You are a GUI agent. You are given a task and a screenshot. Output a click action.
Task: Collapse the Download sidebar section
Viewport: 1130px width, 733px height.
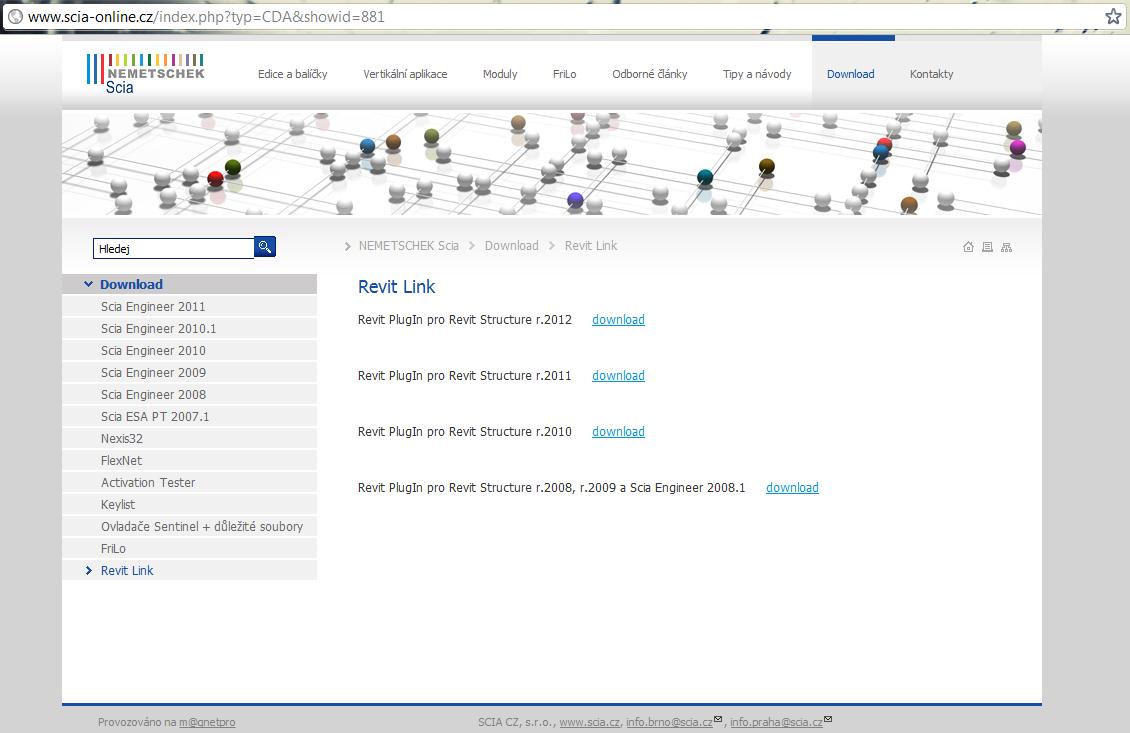coord(89,284)
